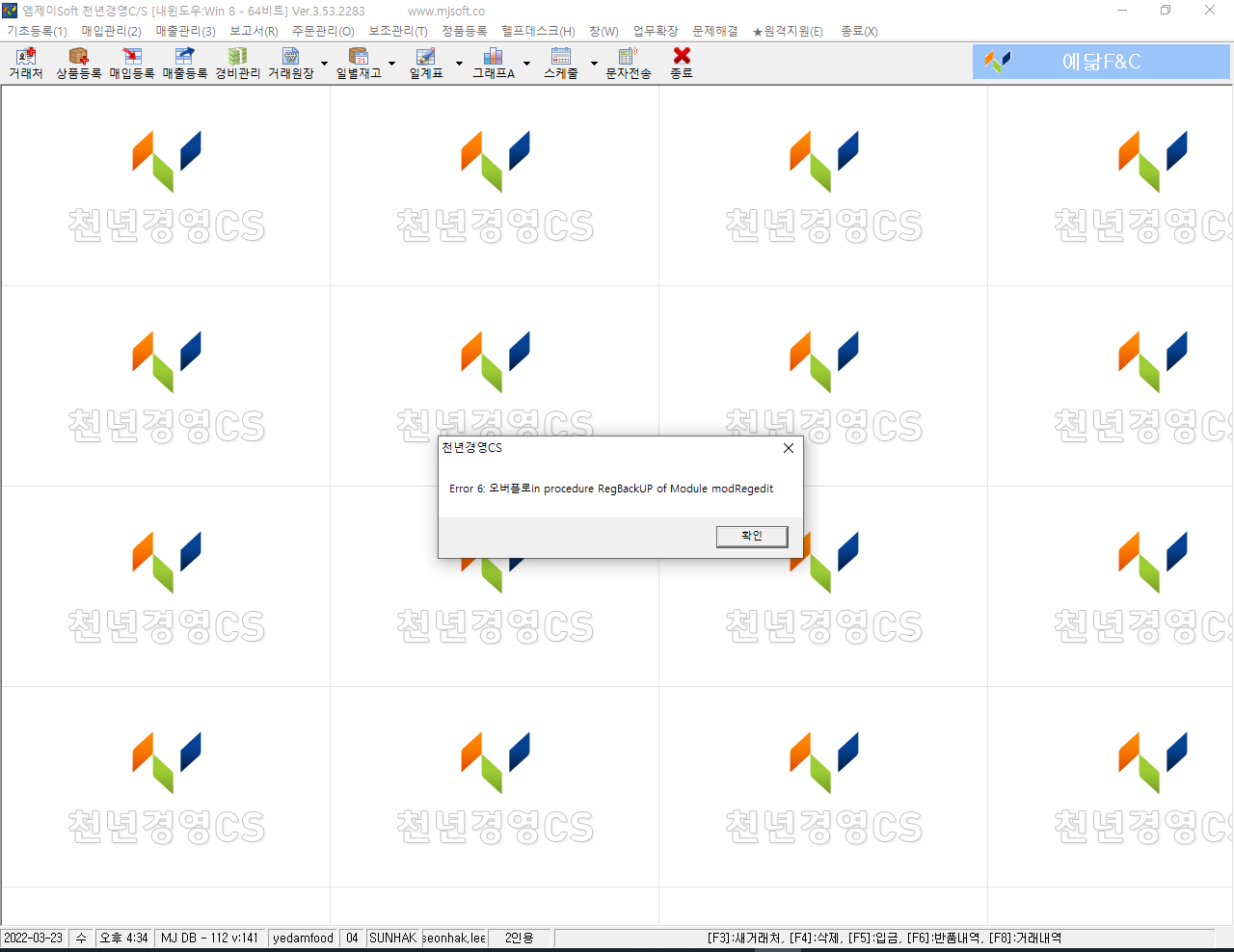Click the 예담F&C company banner

click(x=1101, y=62)
